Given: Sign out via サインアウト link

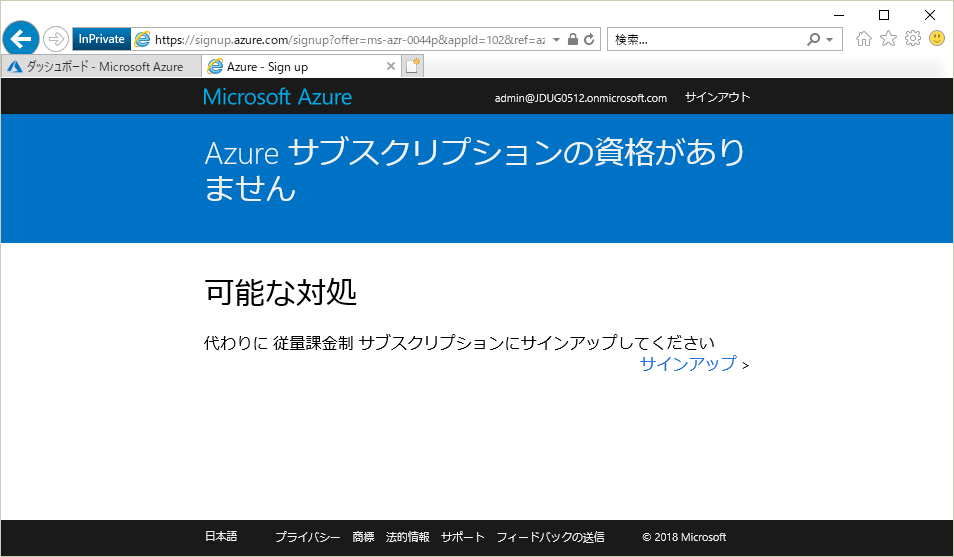Looking at the screenshot, I should point(717,97).
